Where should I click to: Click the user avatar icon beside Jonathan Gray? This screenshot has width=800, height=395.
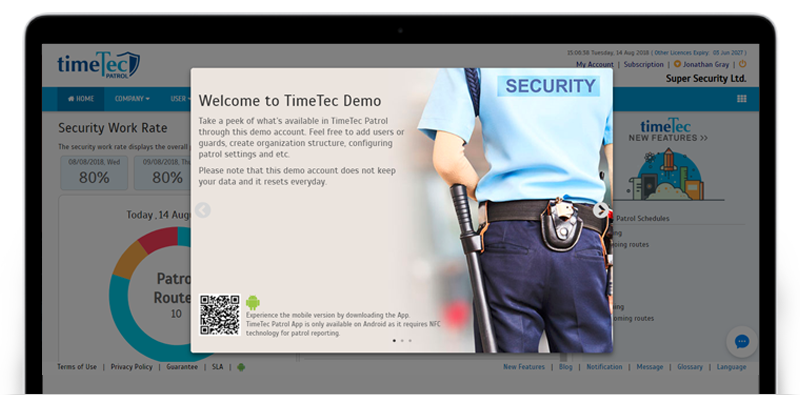677,64
